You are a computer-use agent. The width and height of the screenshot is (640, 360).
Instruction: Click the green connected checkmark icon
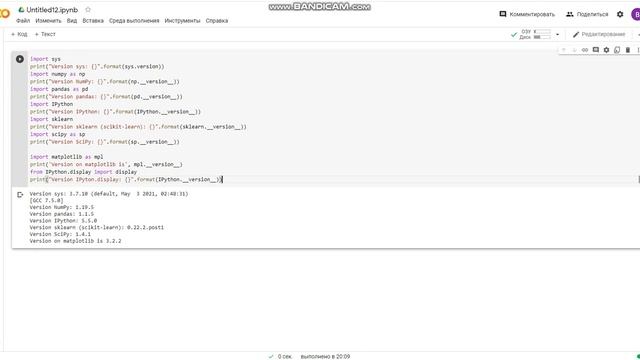coord(514,35)
